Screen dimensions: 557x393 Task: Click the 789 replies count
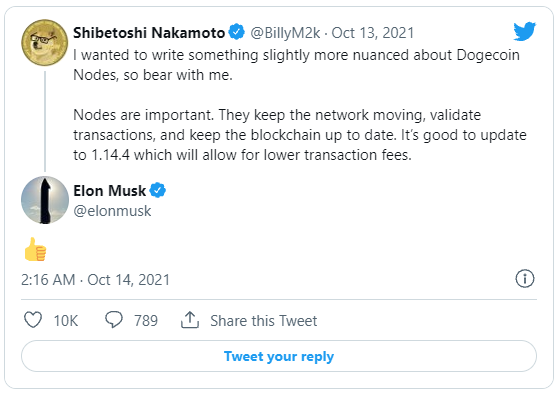point(146,321)
